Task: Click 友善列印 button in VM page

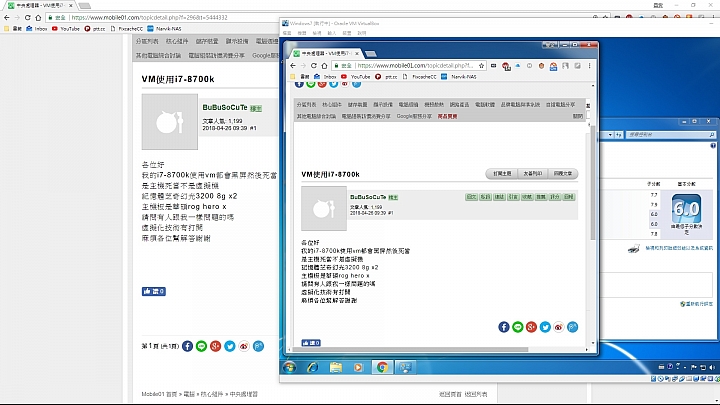Action: (x=532, y=174)
